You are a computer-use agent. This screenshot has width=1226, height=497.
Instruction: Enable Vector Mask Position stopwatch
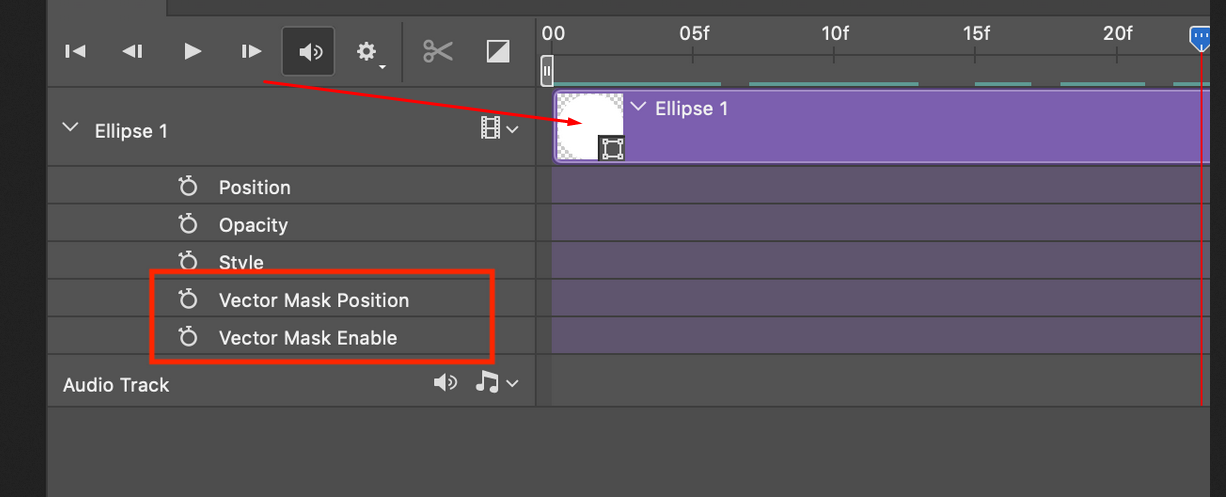point(187,300)
